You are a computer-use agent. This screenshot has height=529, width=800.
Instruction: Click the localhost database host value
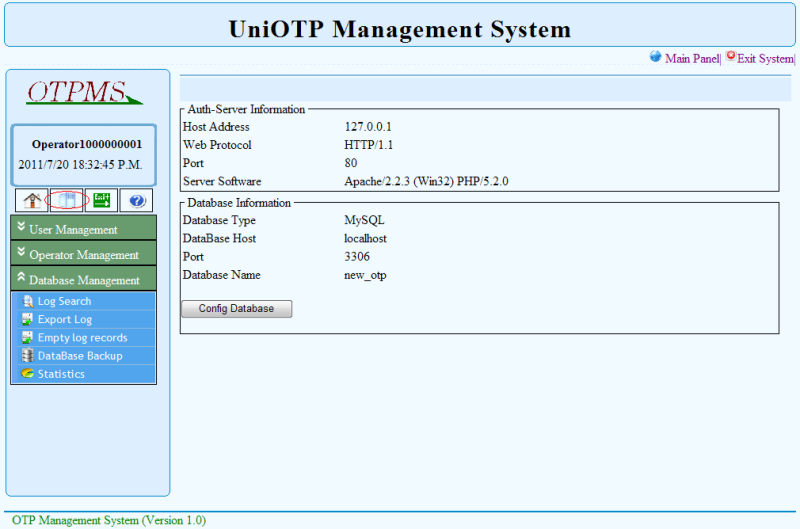click(365, 238)
